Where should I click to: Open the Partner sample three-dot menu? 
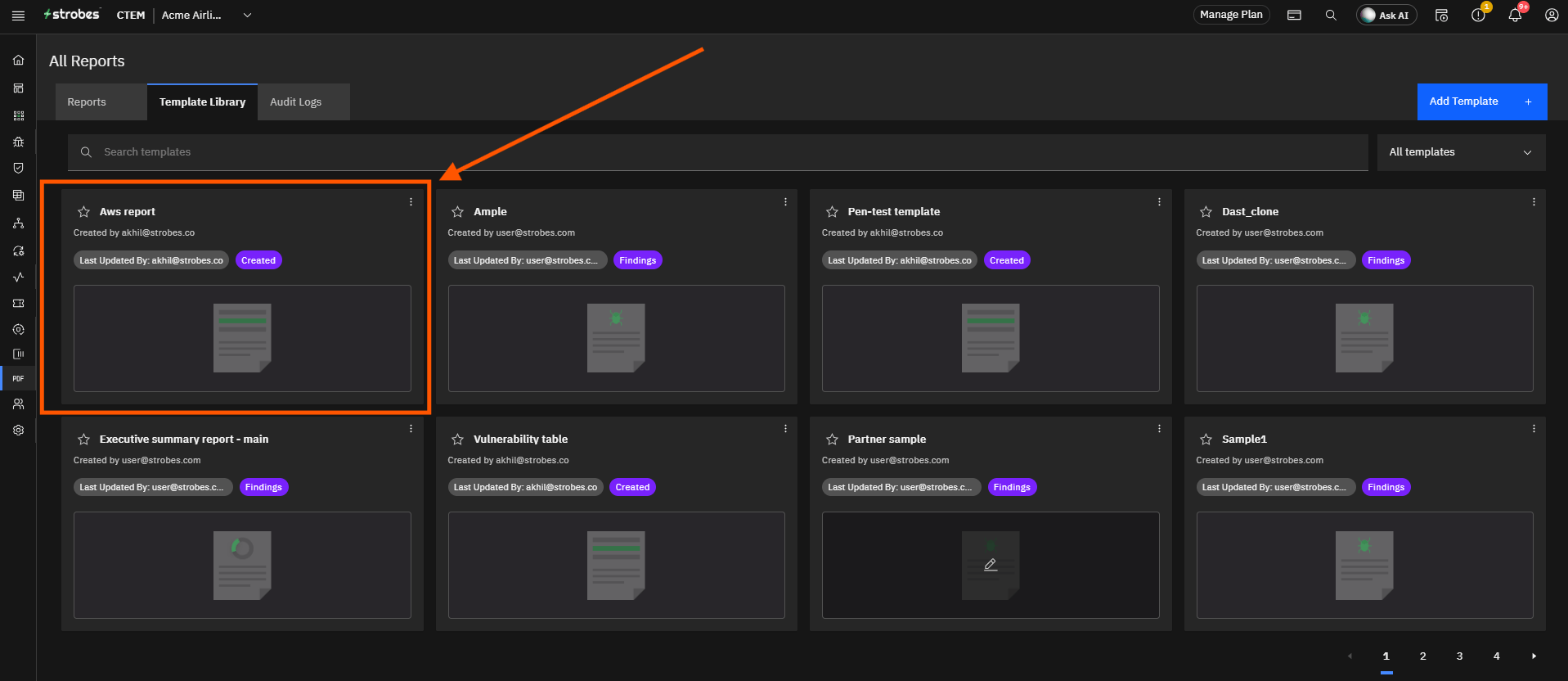coord(1159,428)
